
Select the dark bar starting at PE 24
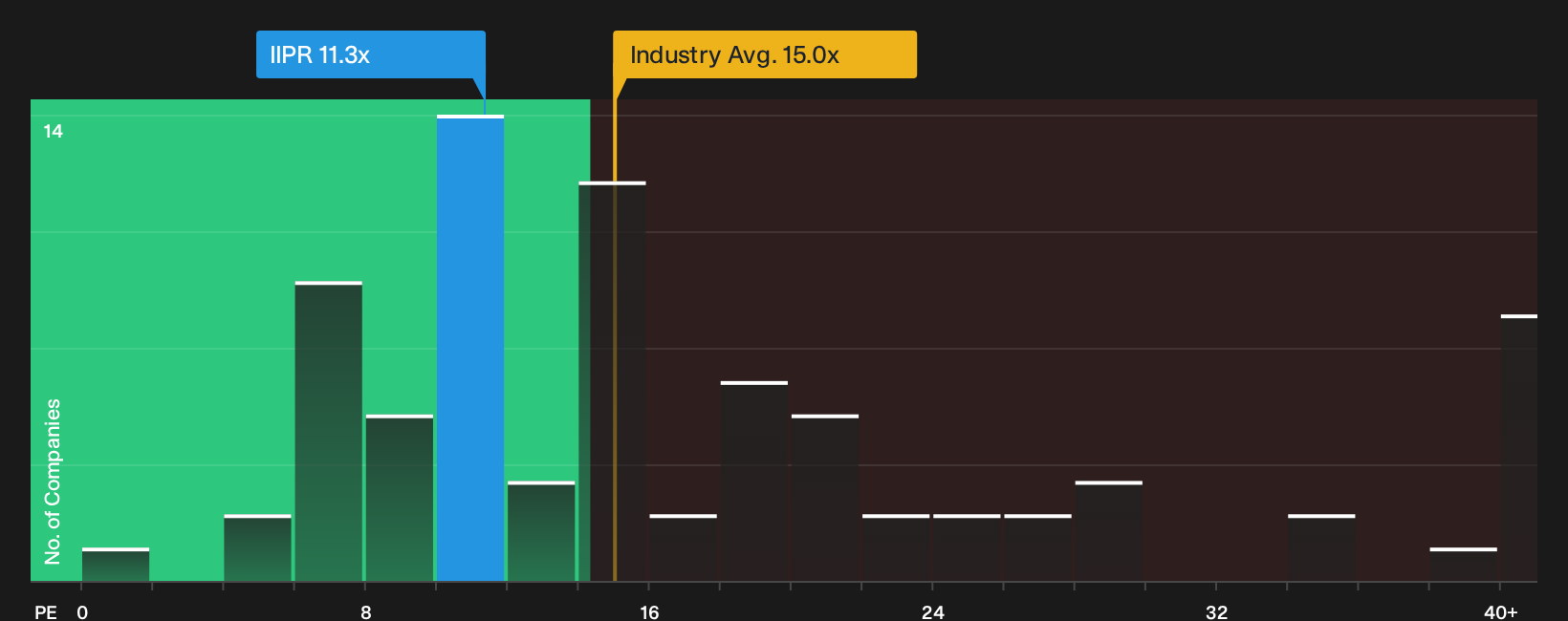tap(967, 547)
